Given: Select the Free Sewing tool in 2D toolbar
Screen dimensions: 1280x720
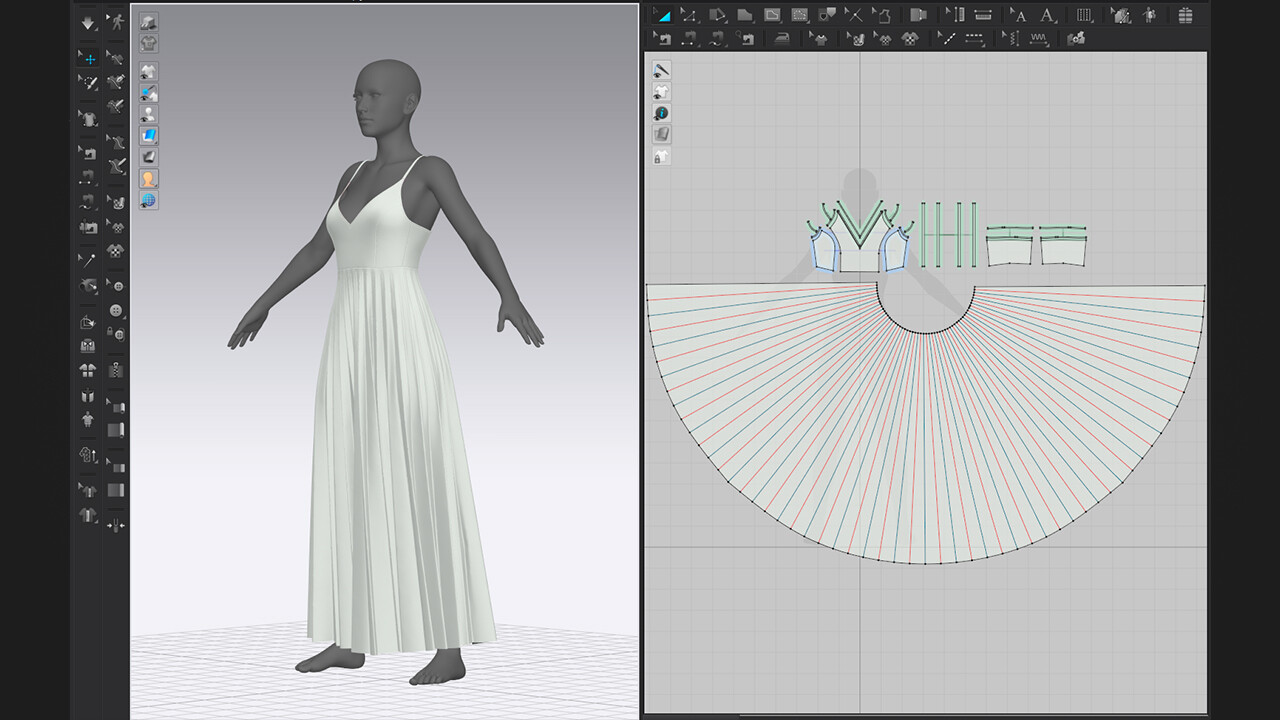Looking at the screenshot, I should 717,39.
